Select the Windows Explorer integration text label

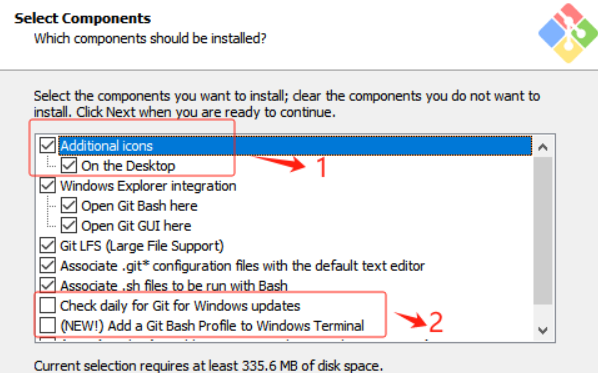tap(148, 186)
